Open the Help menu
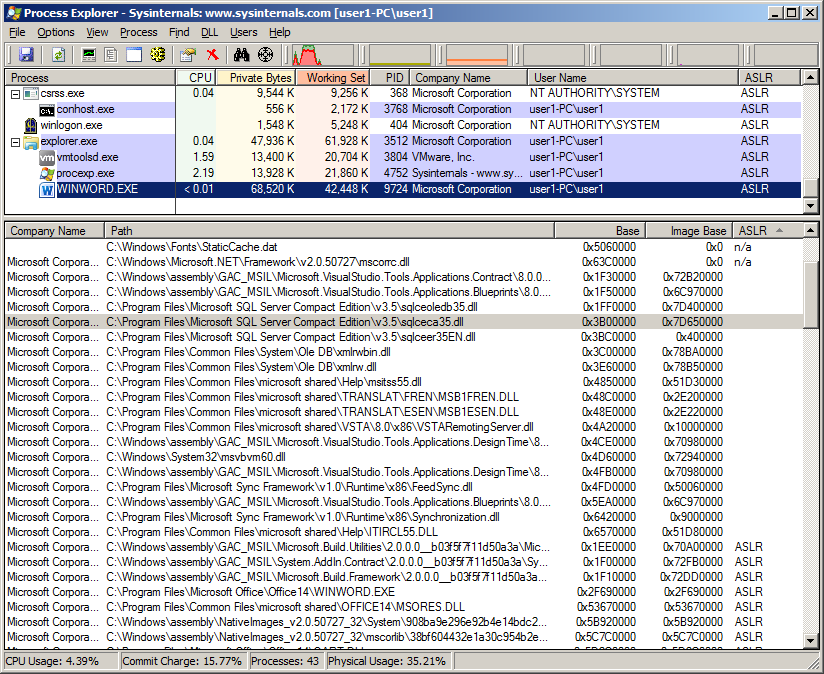 click(280, 32)
